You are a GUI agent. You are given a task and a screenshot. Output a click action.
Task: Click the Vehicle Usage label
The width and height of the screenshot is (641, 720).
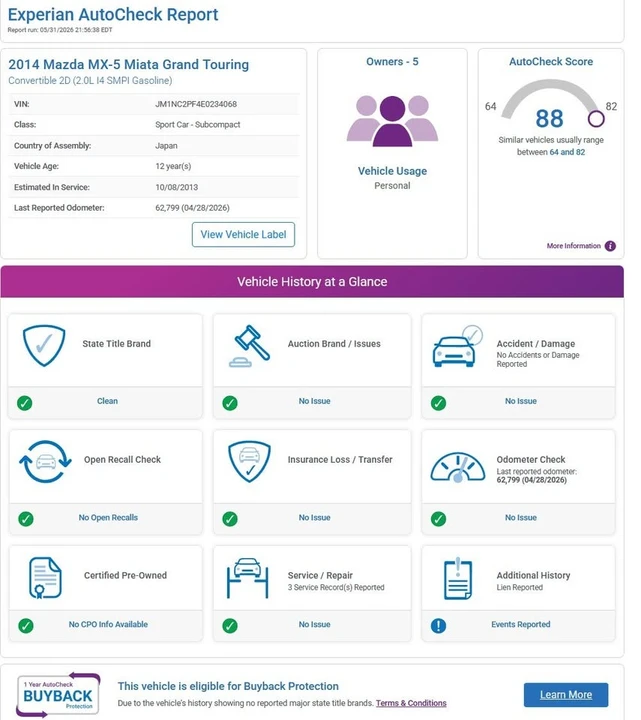[x=392, y=171]
